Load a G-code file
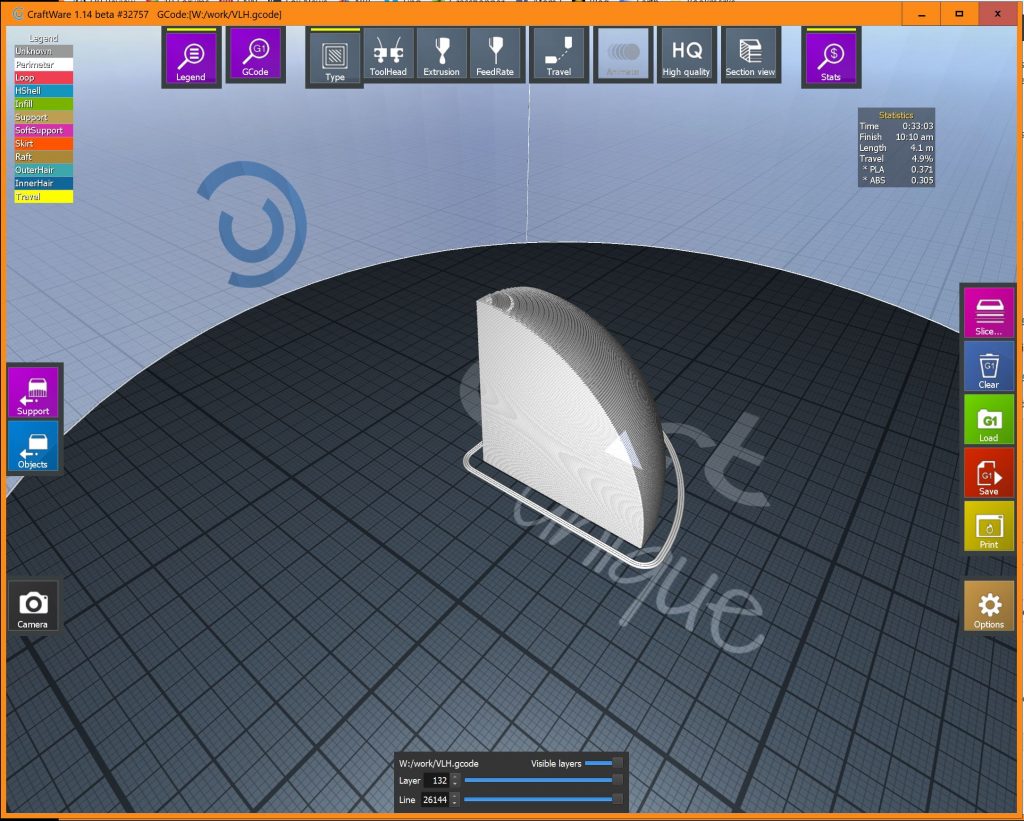 pos(988,421)
